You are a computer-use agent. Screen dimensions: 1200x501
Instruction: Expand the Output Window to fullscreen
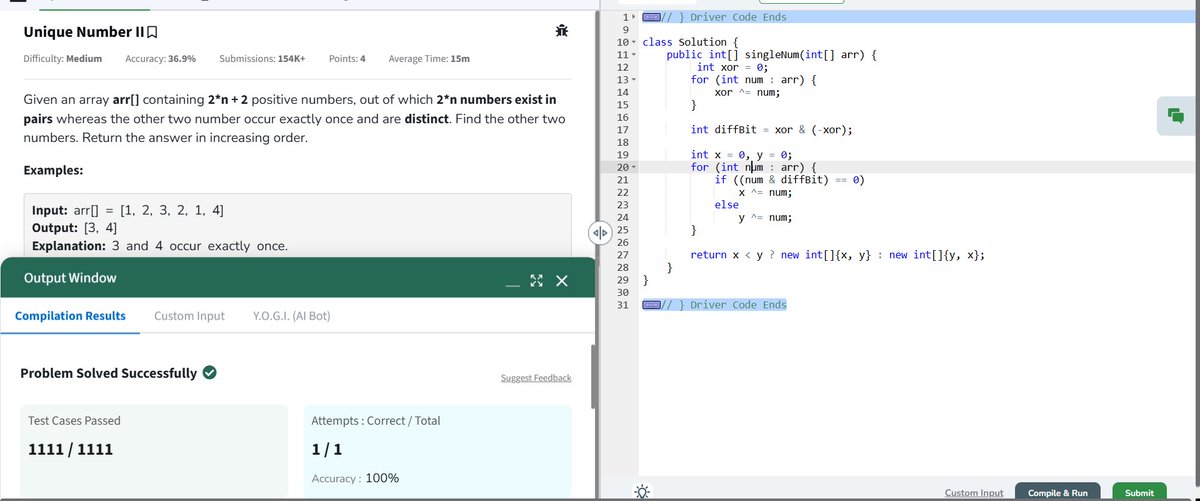[x=536, y=282]
